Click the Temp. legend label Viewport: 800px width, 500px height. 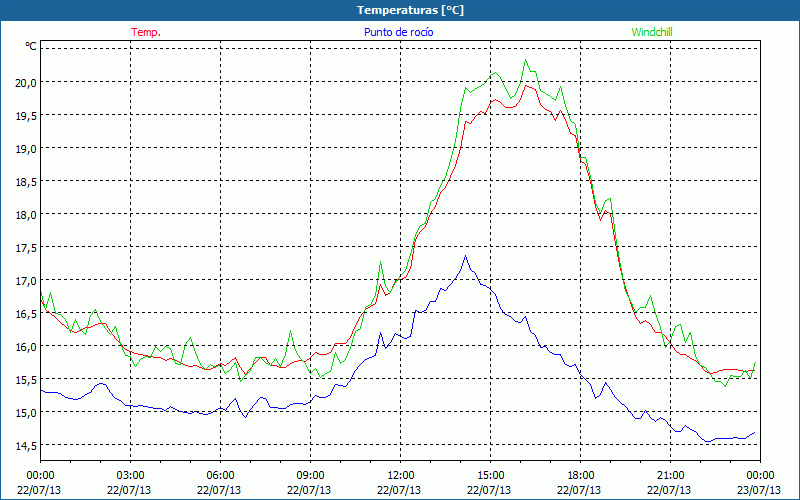click(146, 32)
